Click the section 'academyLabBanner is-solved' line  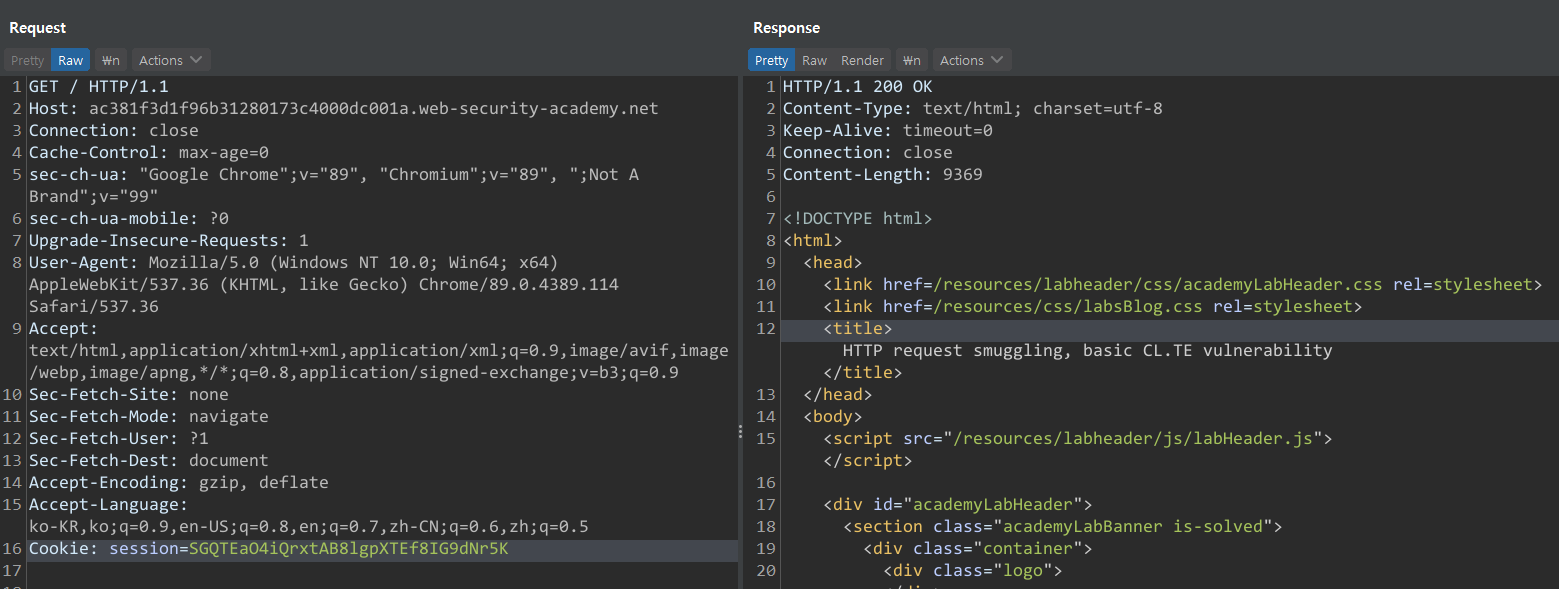(1062, 526)
